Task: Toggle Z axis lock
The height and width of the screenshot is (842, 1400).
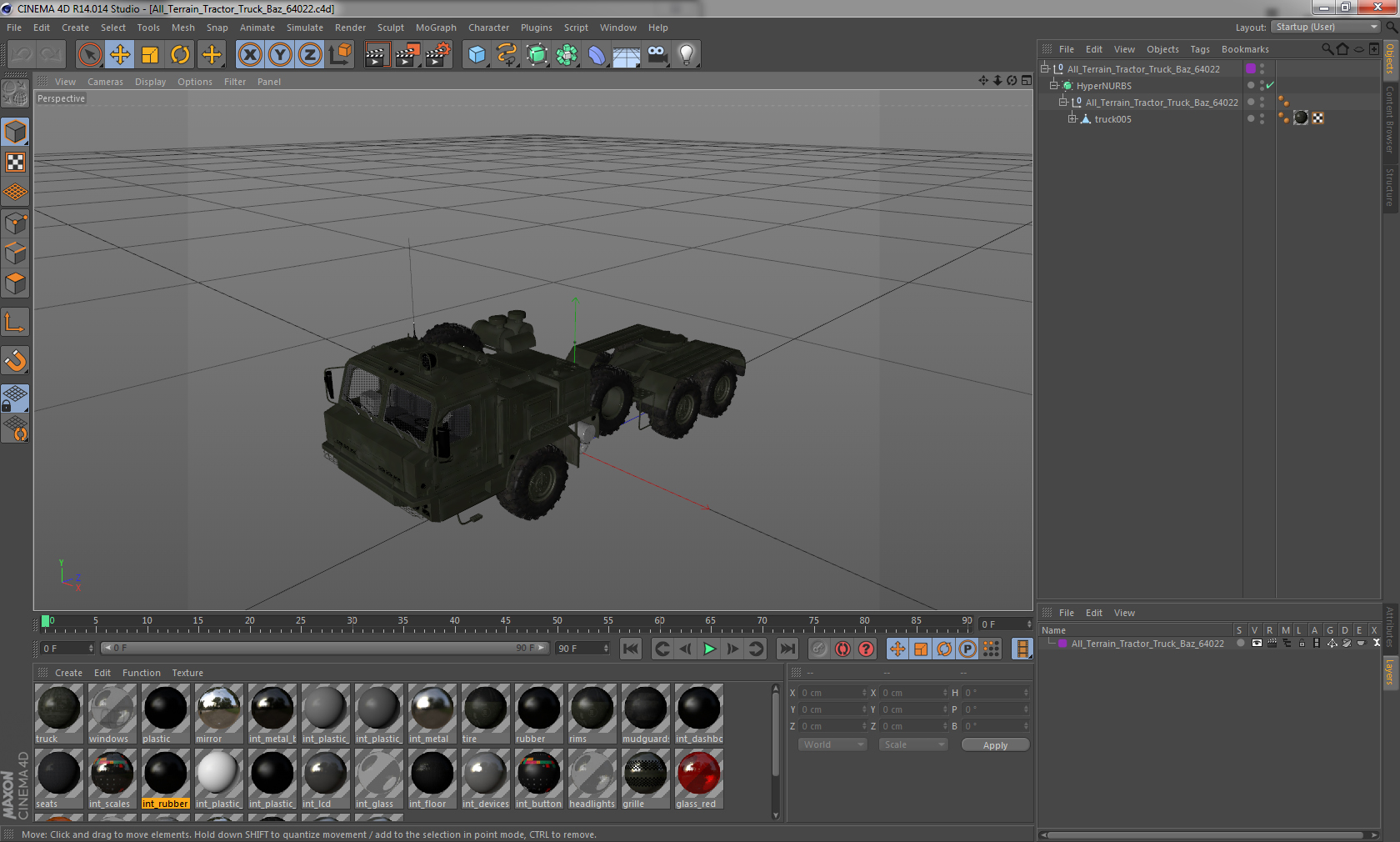Action: click(x=310, y=55)
